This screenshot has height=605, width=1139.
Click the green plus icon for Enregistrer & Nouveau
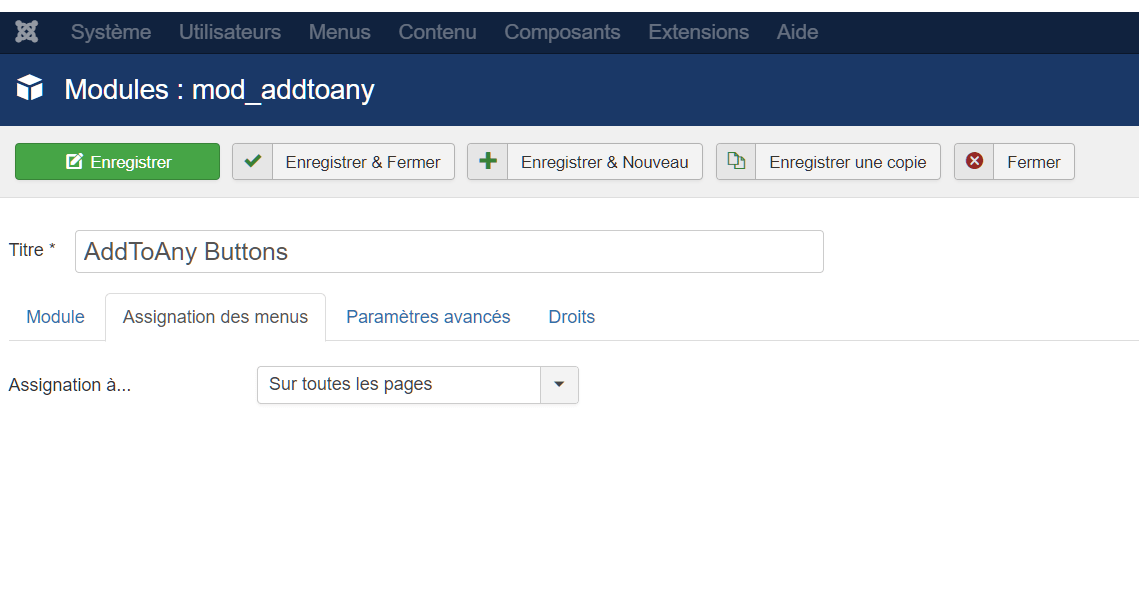pos(487,161)
